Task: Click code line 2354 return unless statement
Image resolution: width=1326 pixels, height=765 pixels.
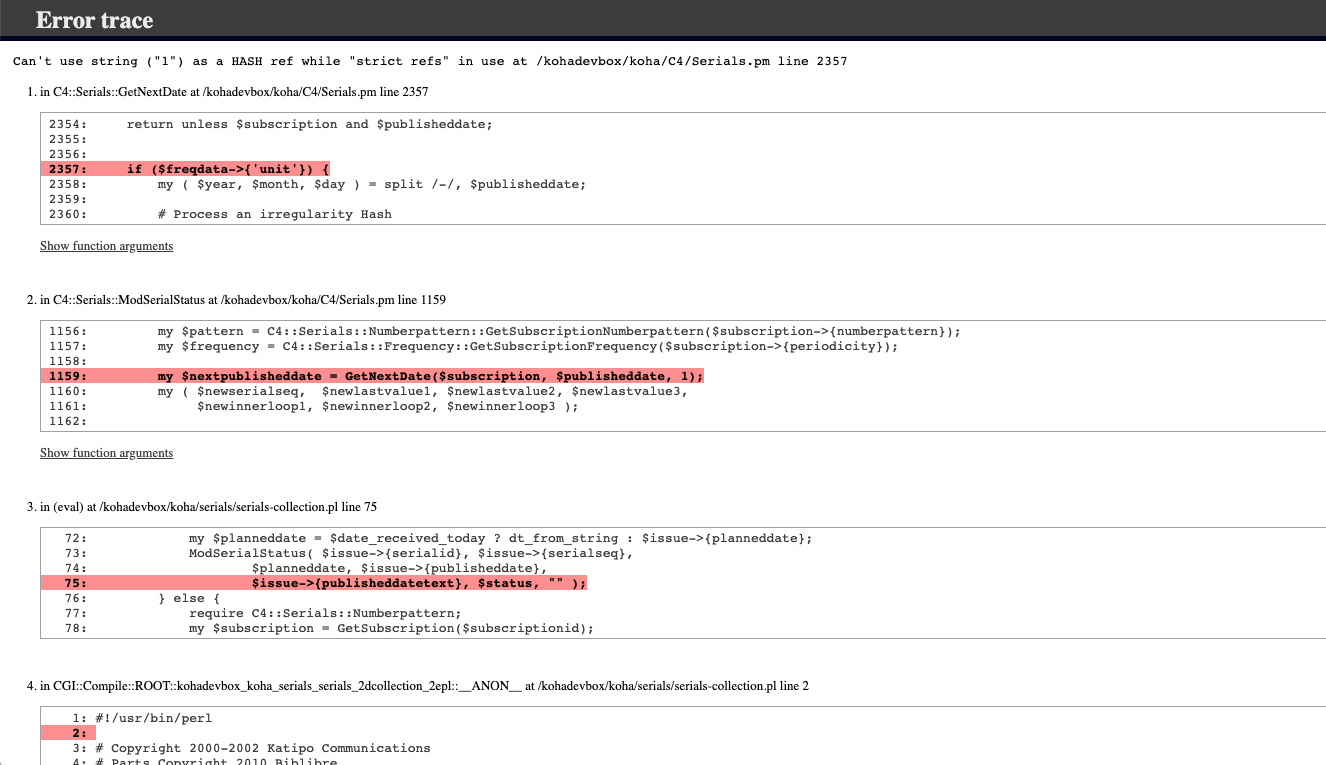Action: pos(309,124)
